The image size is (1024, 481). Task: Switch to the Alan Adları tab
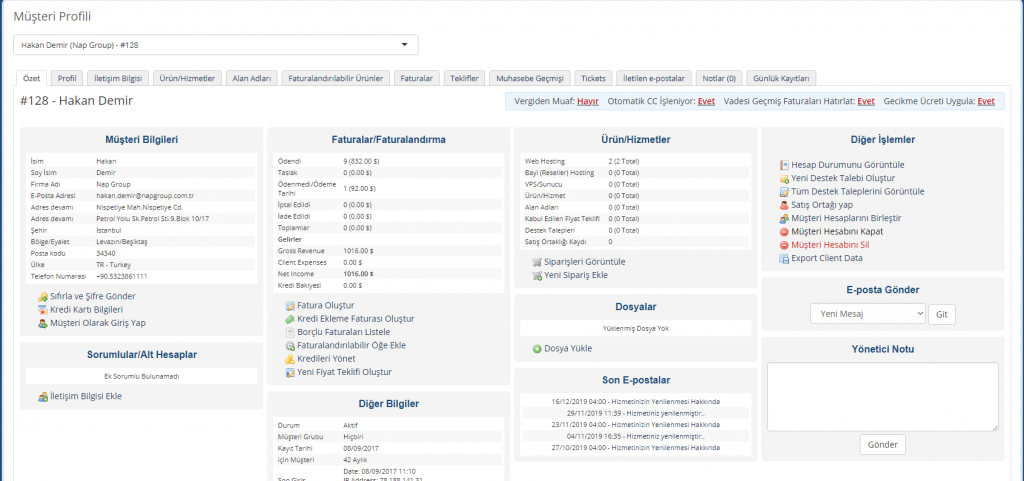pos(253,78)
